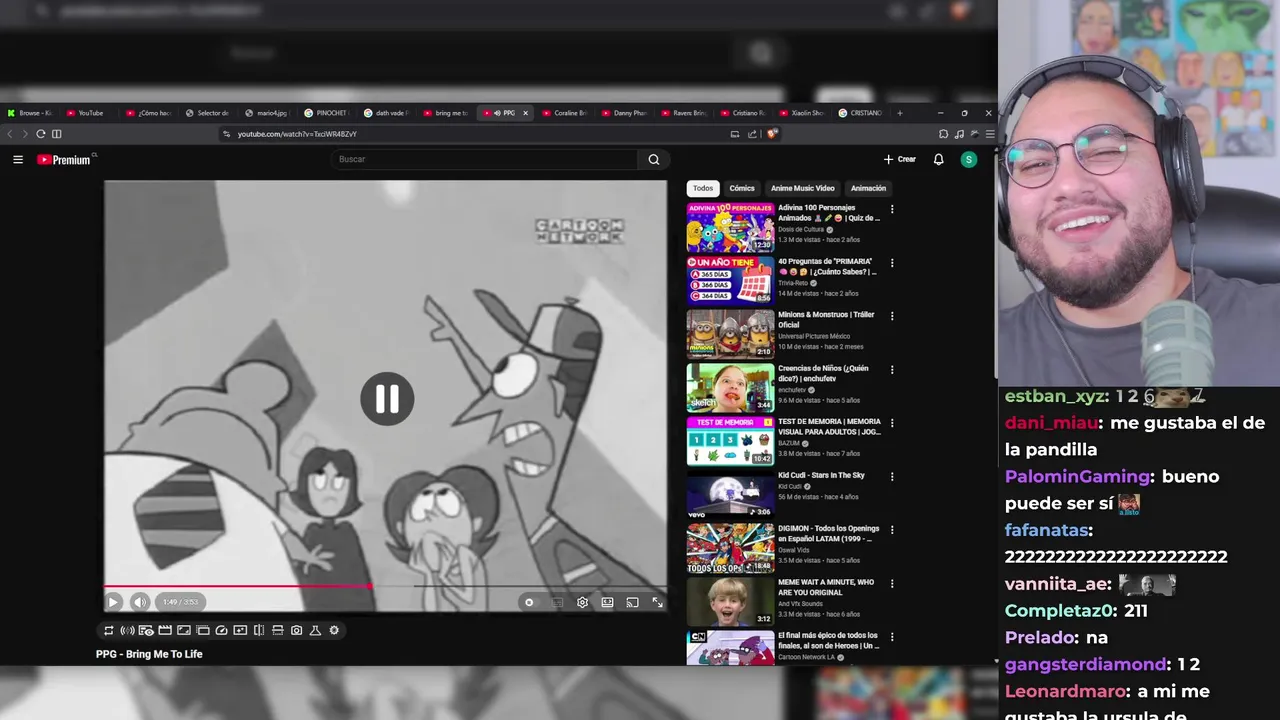Close the active PPG browser tab
The width and height of the screenshot is (1280, 720).
(525, 113)
